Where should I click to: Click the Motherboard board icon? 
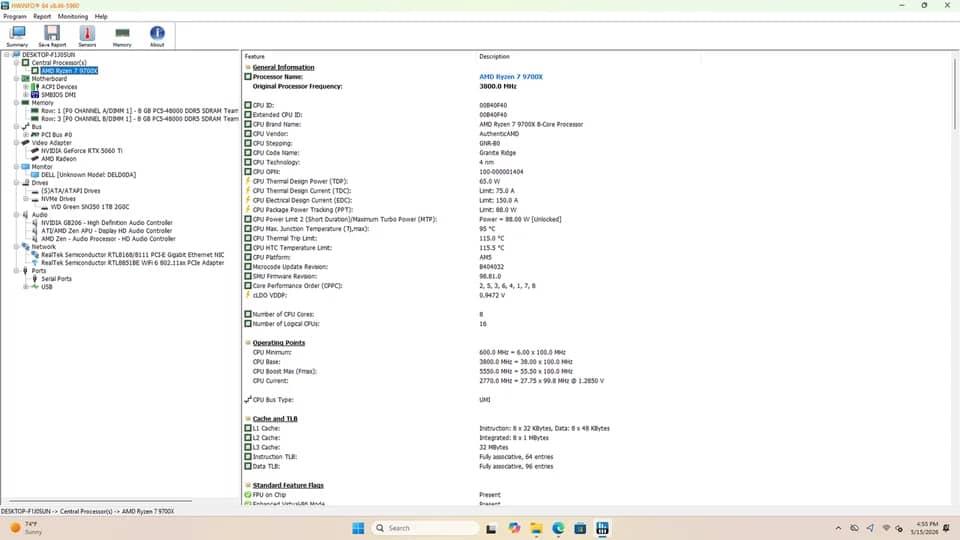pyautogui.click(x=26, y=78)
